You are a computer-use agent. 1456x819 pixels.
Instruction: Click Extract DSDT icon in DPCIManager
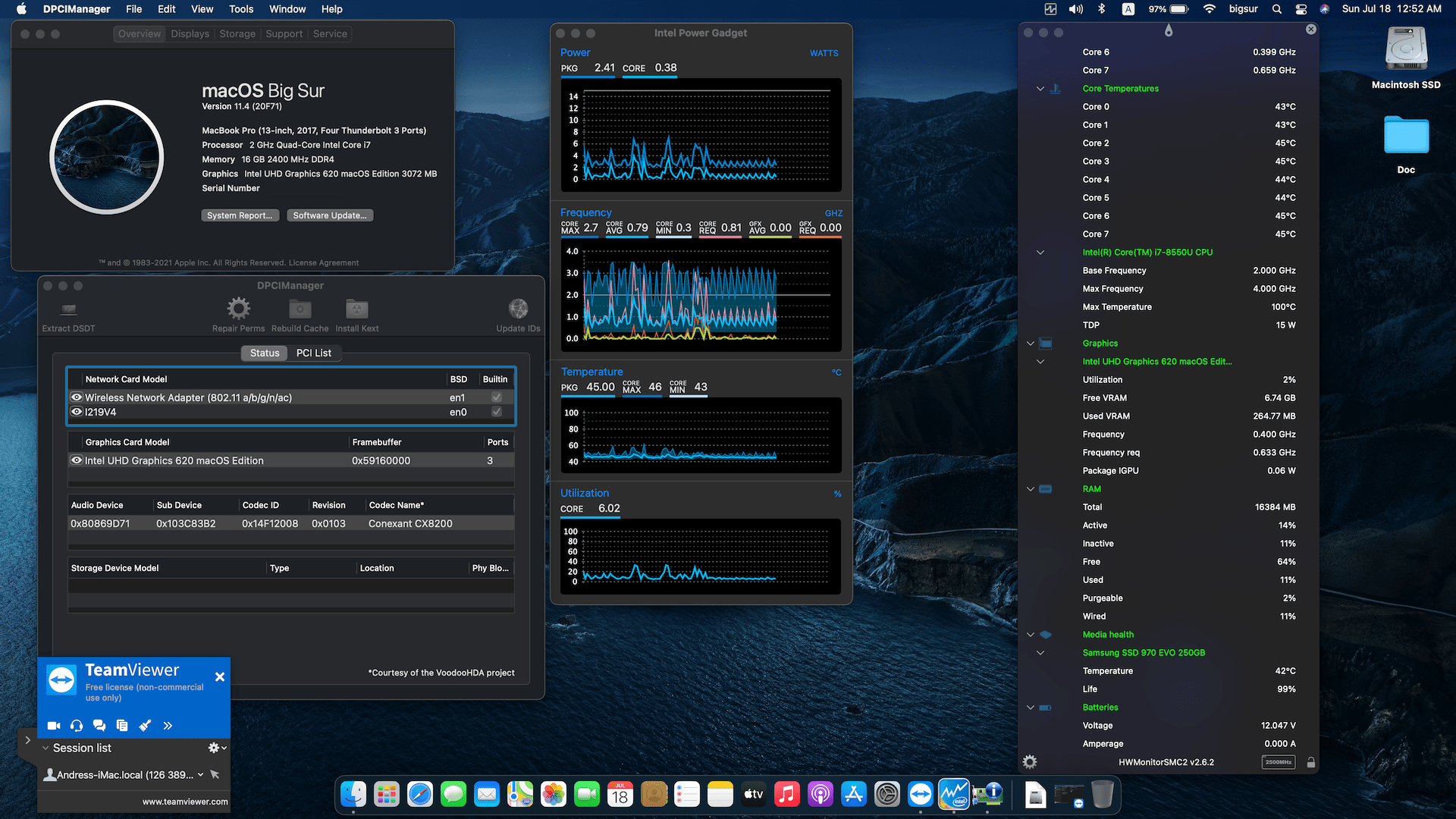[x=69, y=309]
